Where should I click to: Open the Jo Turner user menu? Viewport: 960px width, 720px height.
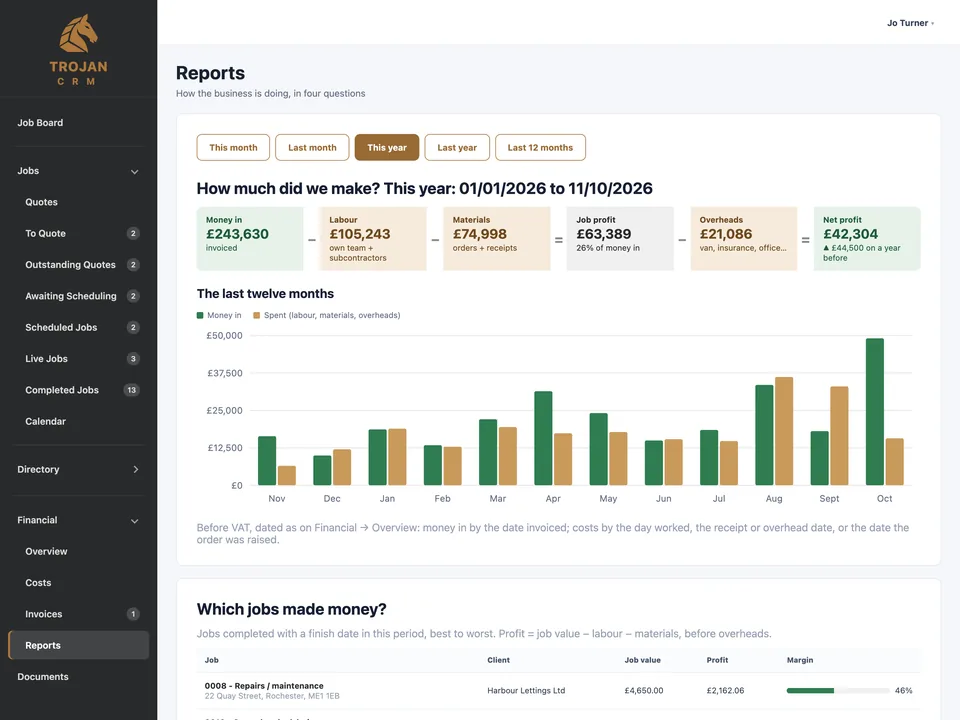point(910,23)
